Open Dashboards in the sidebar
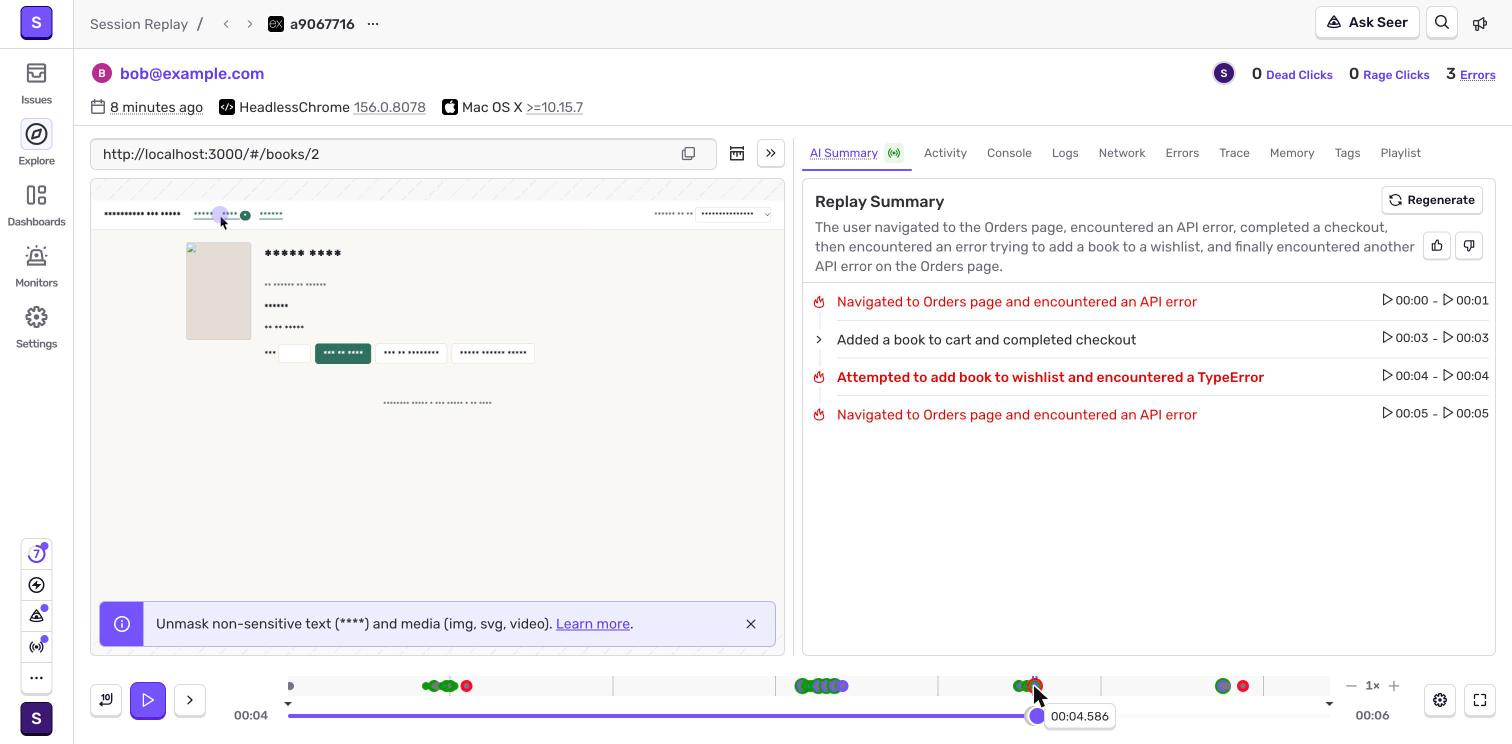This screenshot has width=1512, height=744. [x=36, y=206]
